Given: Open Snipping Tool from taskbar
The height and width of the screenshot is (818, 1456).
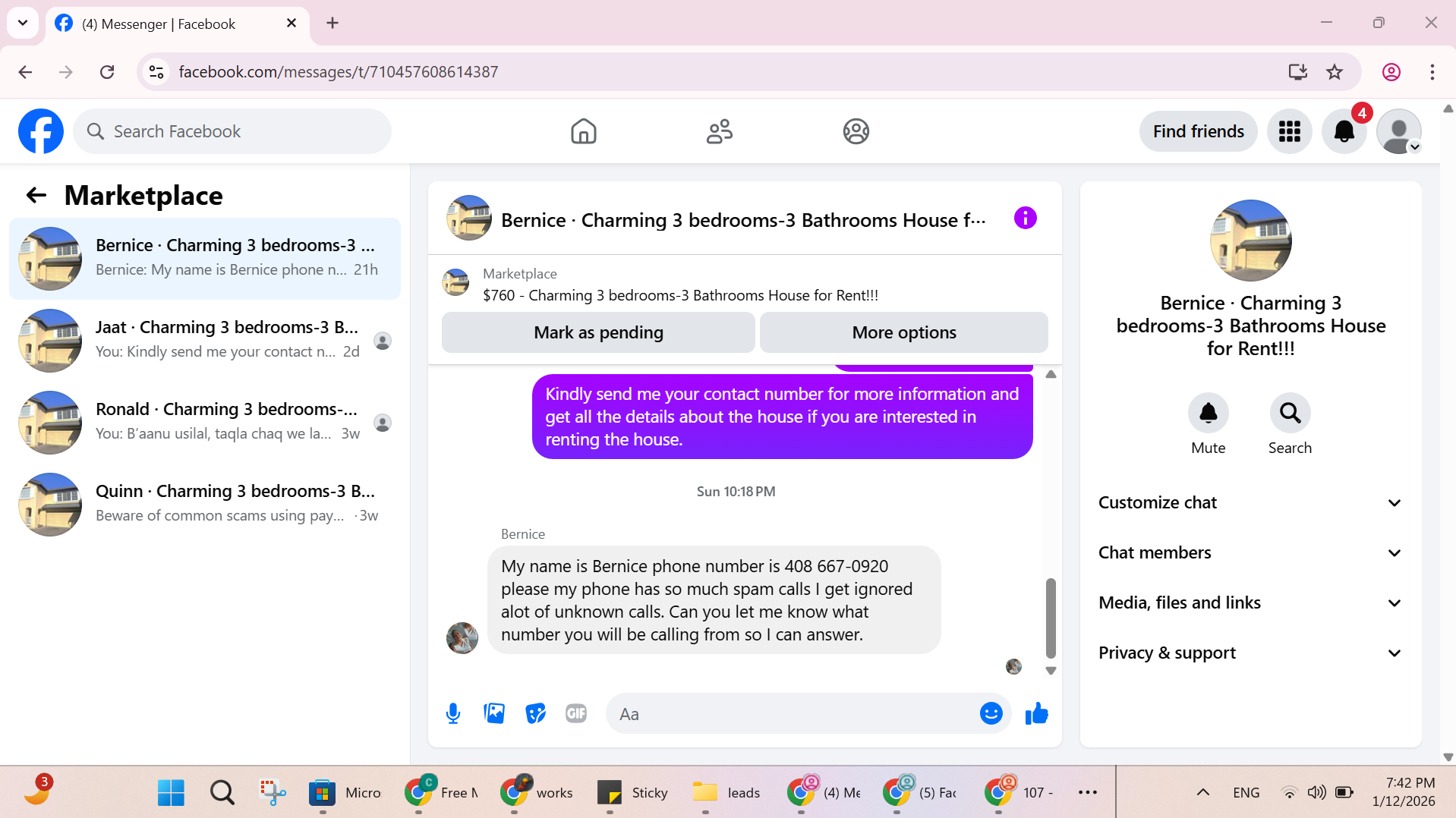Looking at the screenshot, I should (x=273, y=792).
